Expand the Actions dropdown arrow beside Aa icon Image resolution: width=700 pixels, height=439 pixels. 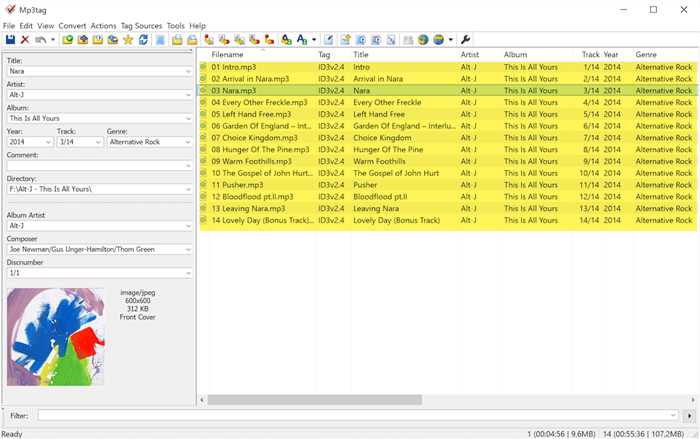314,40
